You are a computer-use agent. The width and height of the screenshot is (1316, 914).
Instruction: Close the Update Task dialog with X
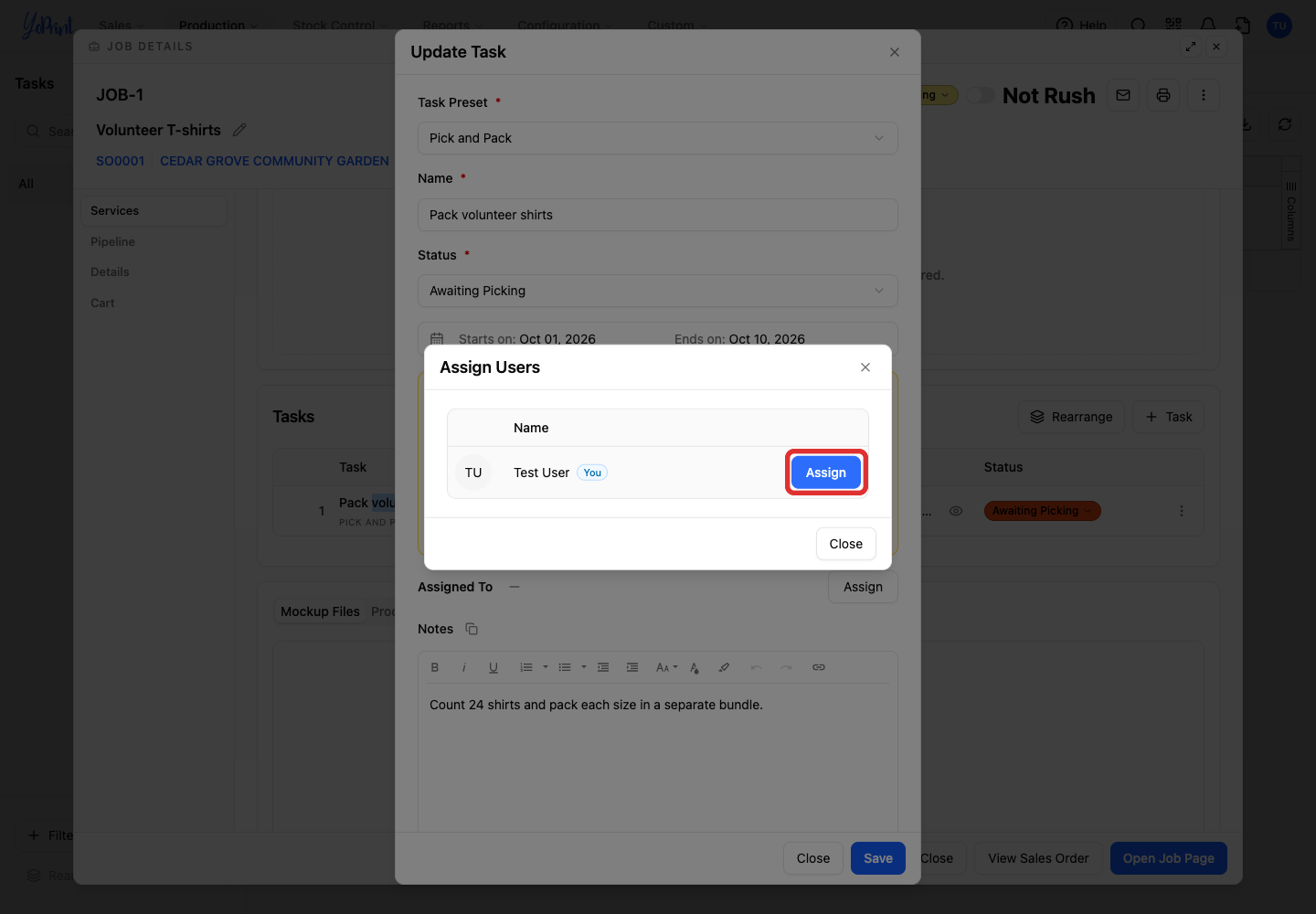(895, 52)
